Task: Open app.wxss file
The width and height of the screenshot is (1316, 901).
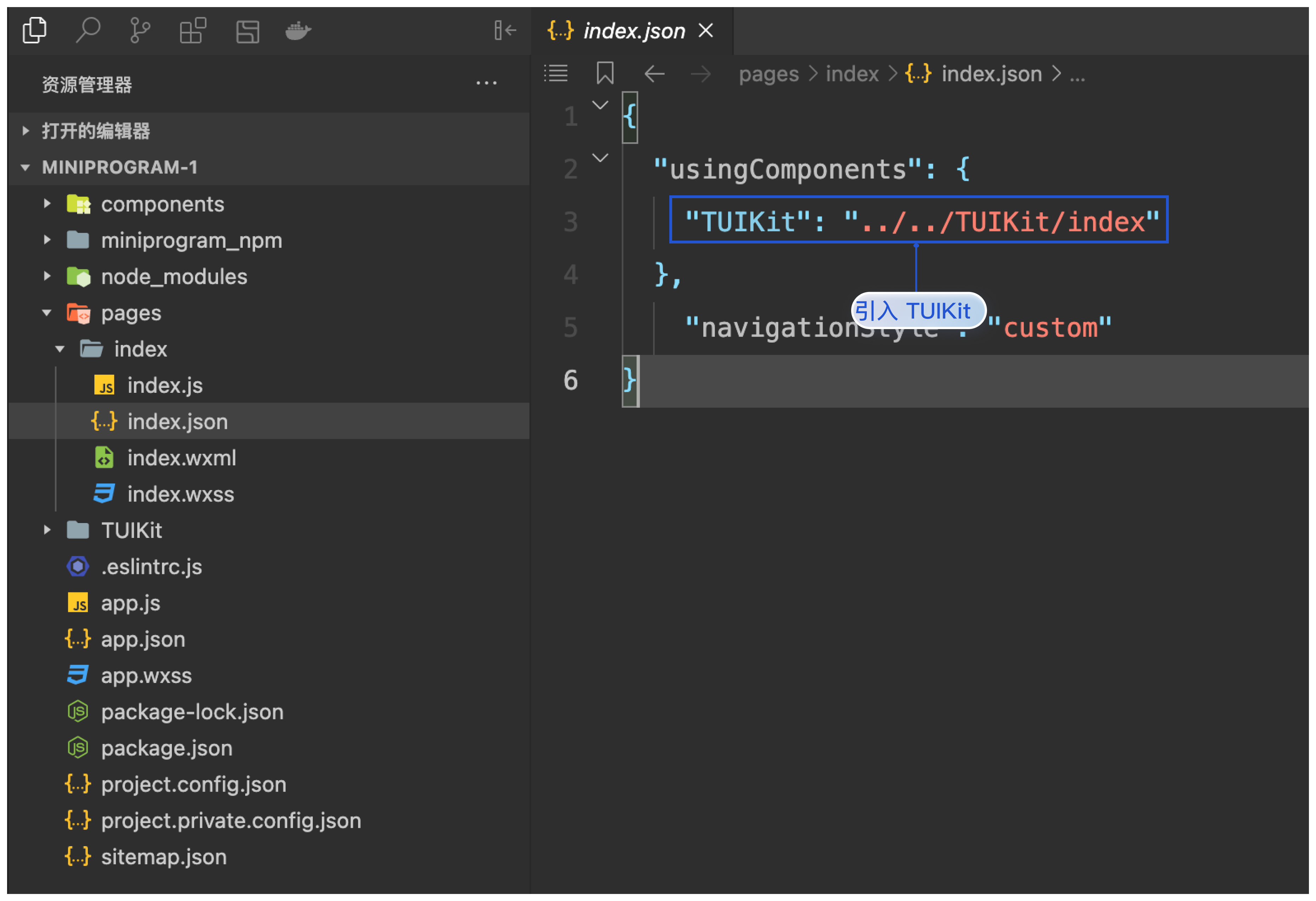Action: pyautogui.click(x=269, y=675)
